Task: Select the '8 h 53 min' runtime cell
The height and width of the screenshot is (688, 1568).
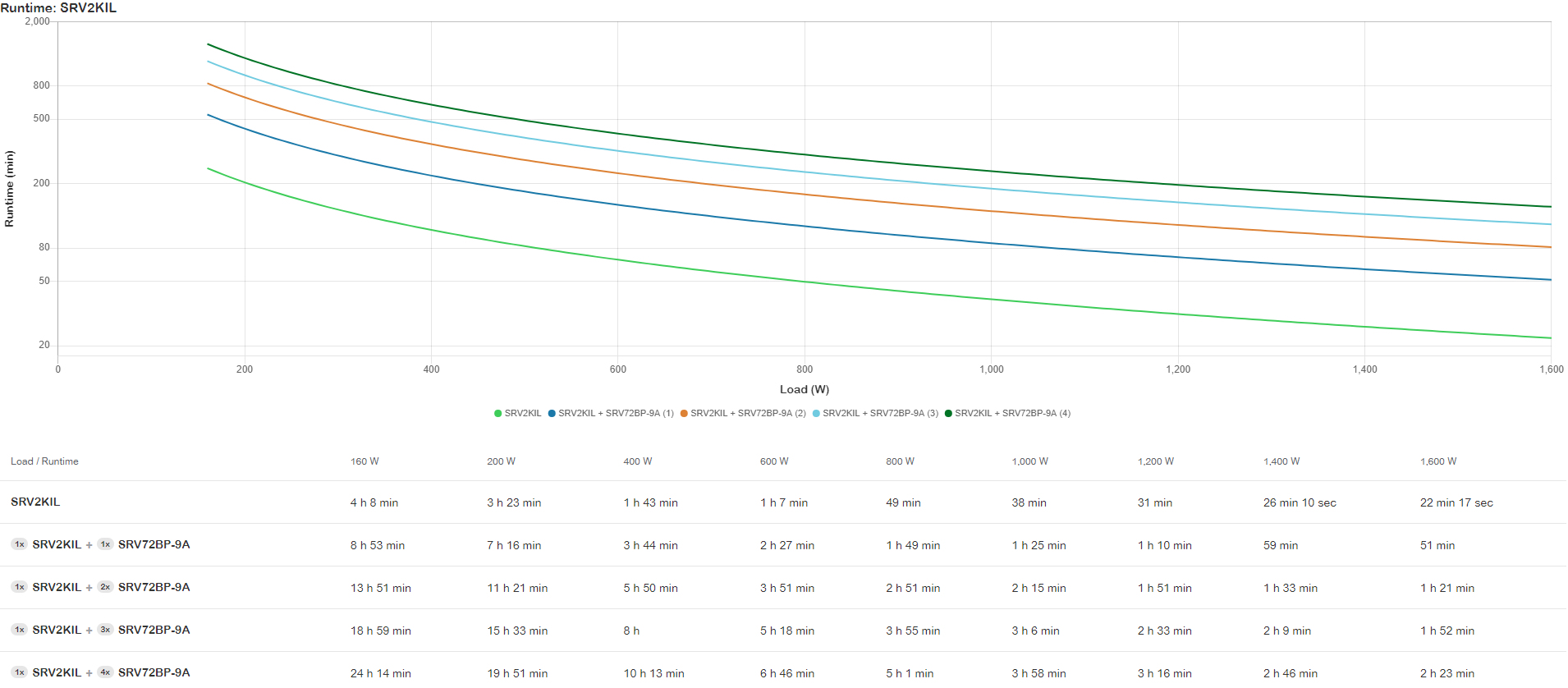Action: (378, 545)
